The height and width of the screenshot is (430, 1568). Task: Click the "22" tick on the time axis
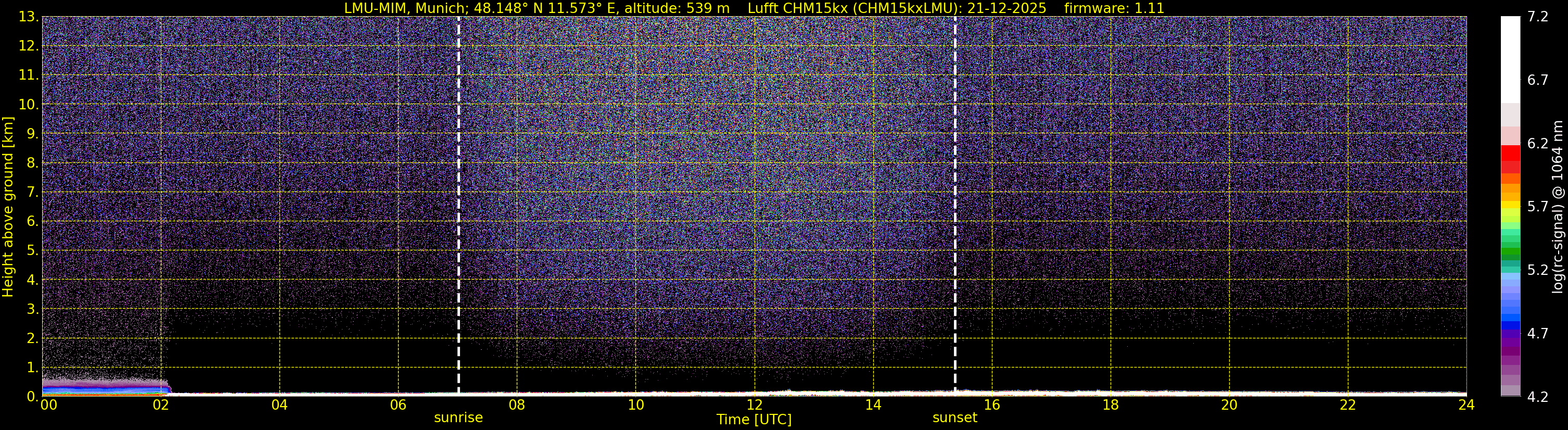(1348, 405)
